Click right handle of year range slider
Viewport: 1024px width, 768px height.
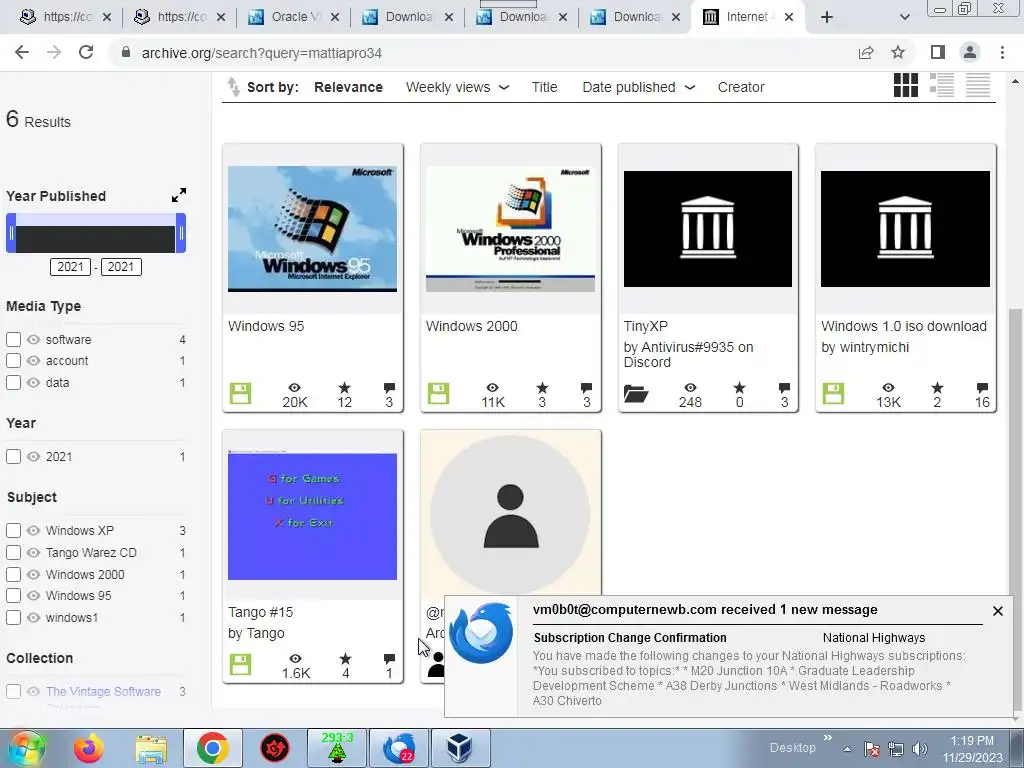(181, 233)
